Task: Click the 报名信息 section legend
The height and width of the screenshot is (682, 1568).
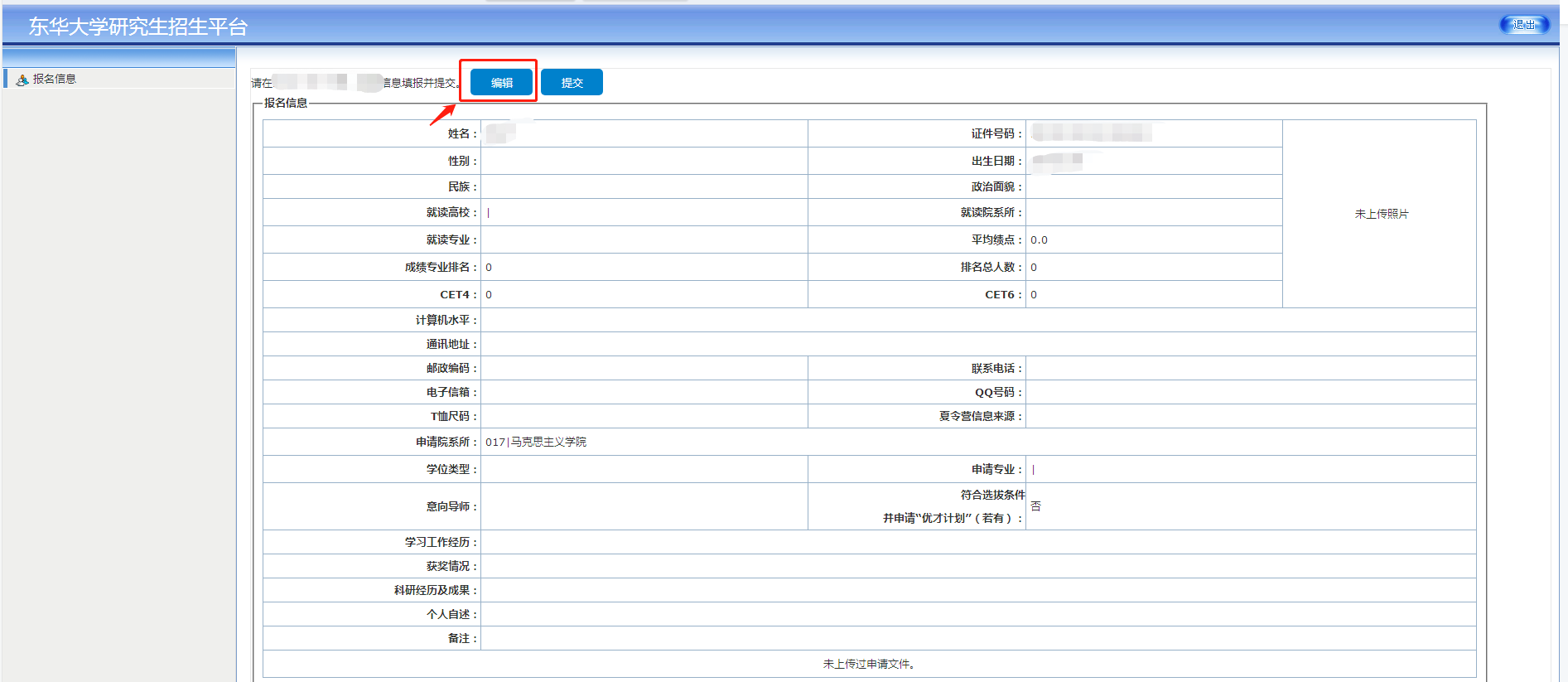Action: point(286,103)
